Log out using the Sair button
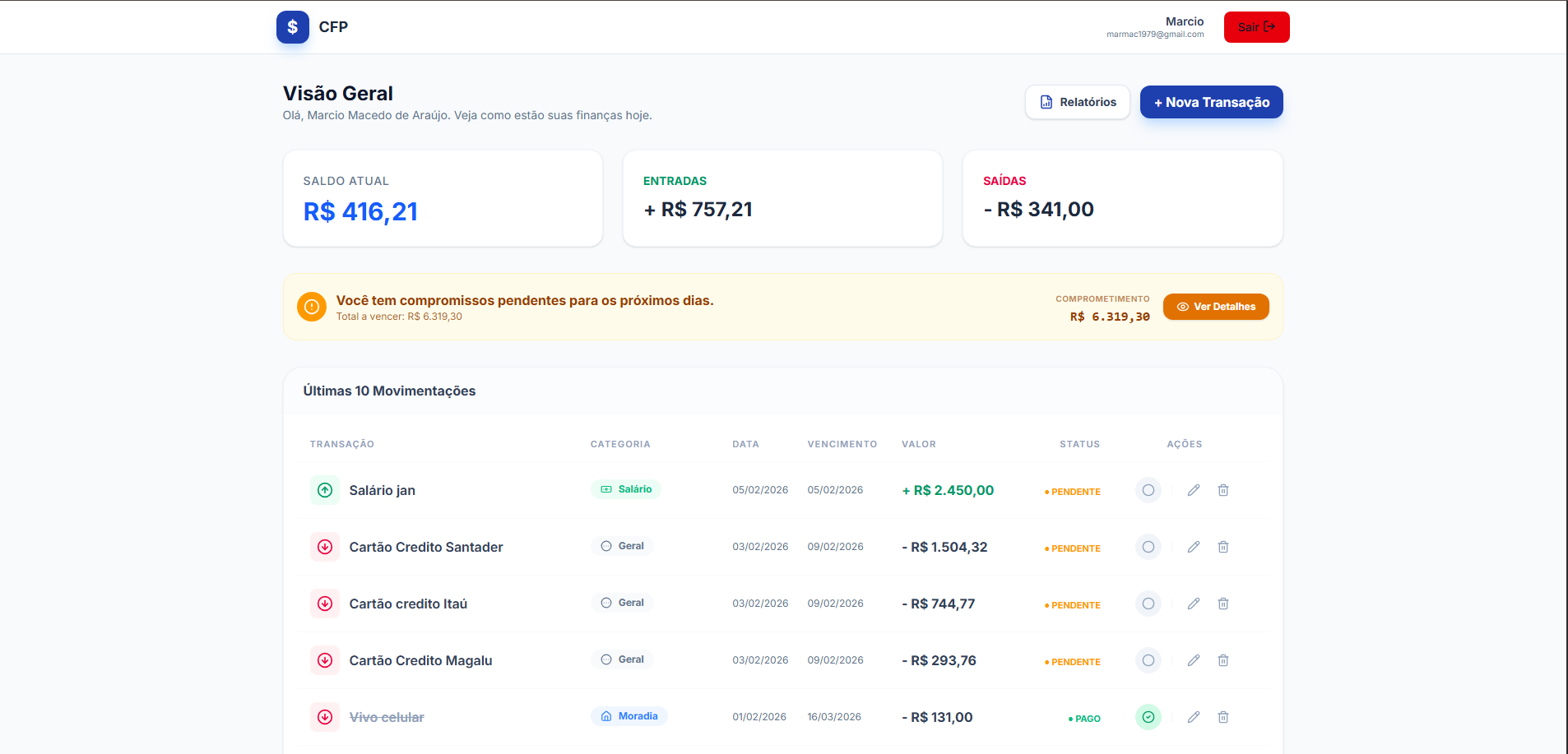 (1255, 27)
